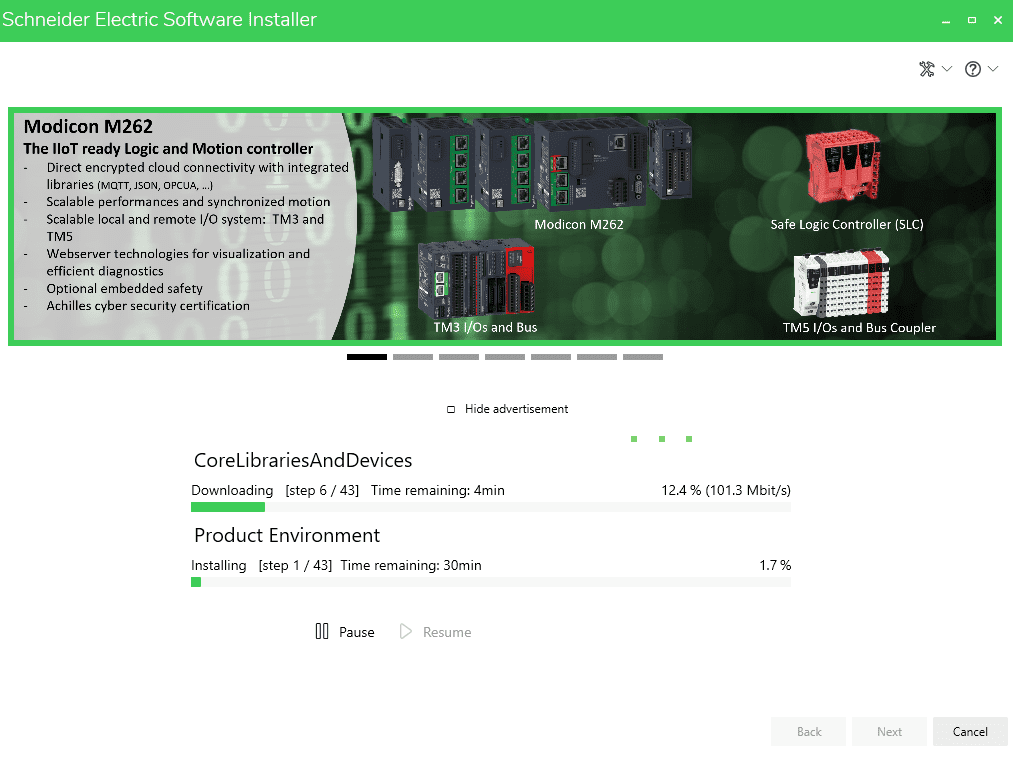Expand the help dropdown chevron
The image size is (1013, 760).
993,69
